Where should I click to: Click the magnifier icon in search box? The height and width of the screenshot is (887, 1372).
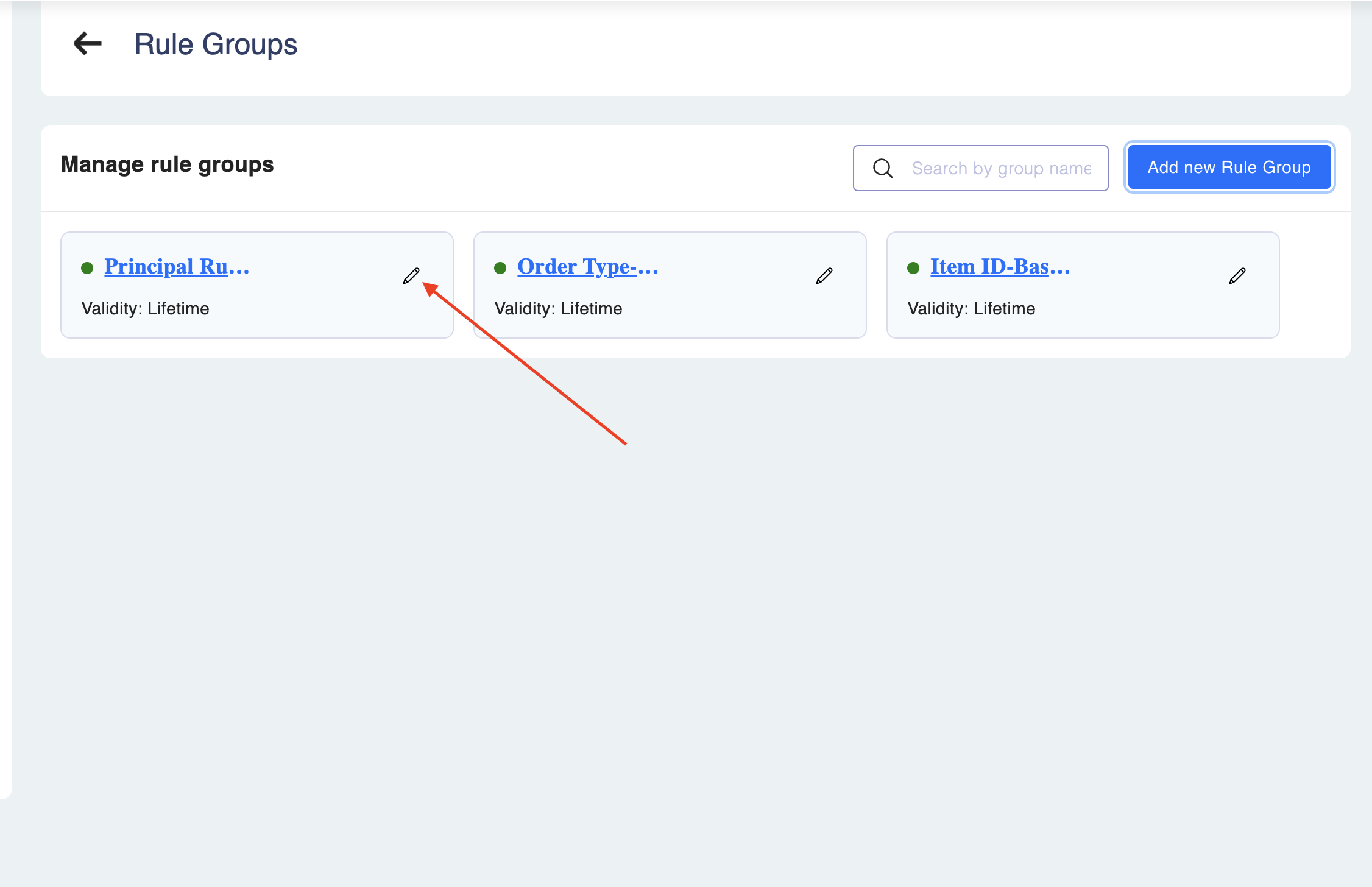[883, 168]
